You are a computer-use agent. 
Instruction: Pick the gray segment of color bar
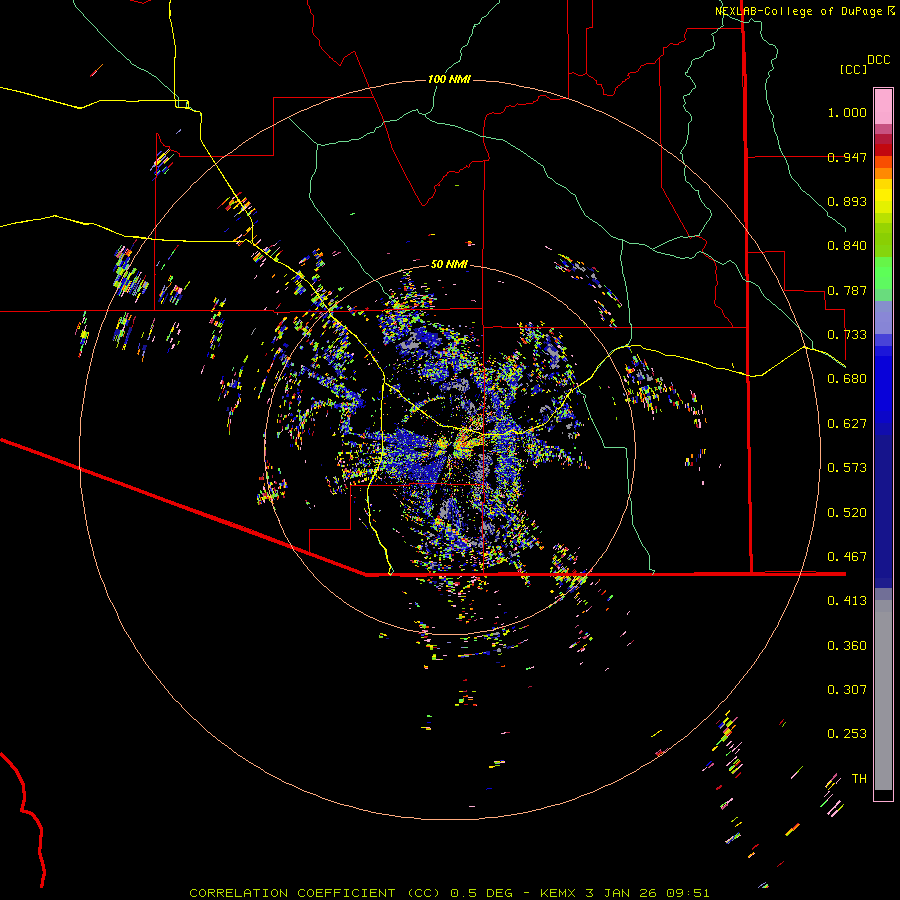coord(883,695)
